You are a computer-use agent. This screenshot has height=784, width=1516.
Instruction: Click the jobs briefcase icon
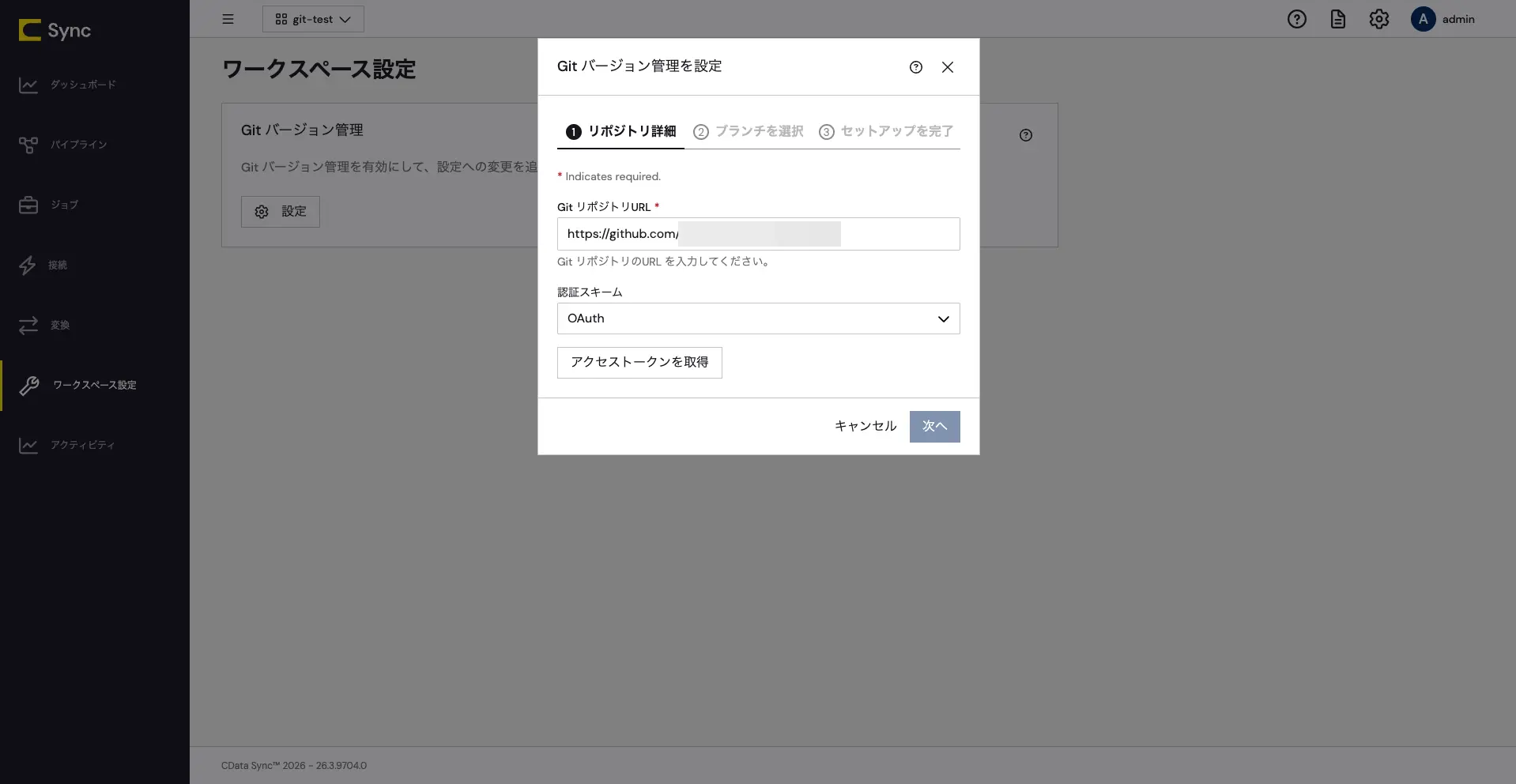click(28, 205)
